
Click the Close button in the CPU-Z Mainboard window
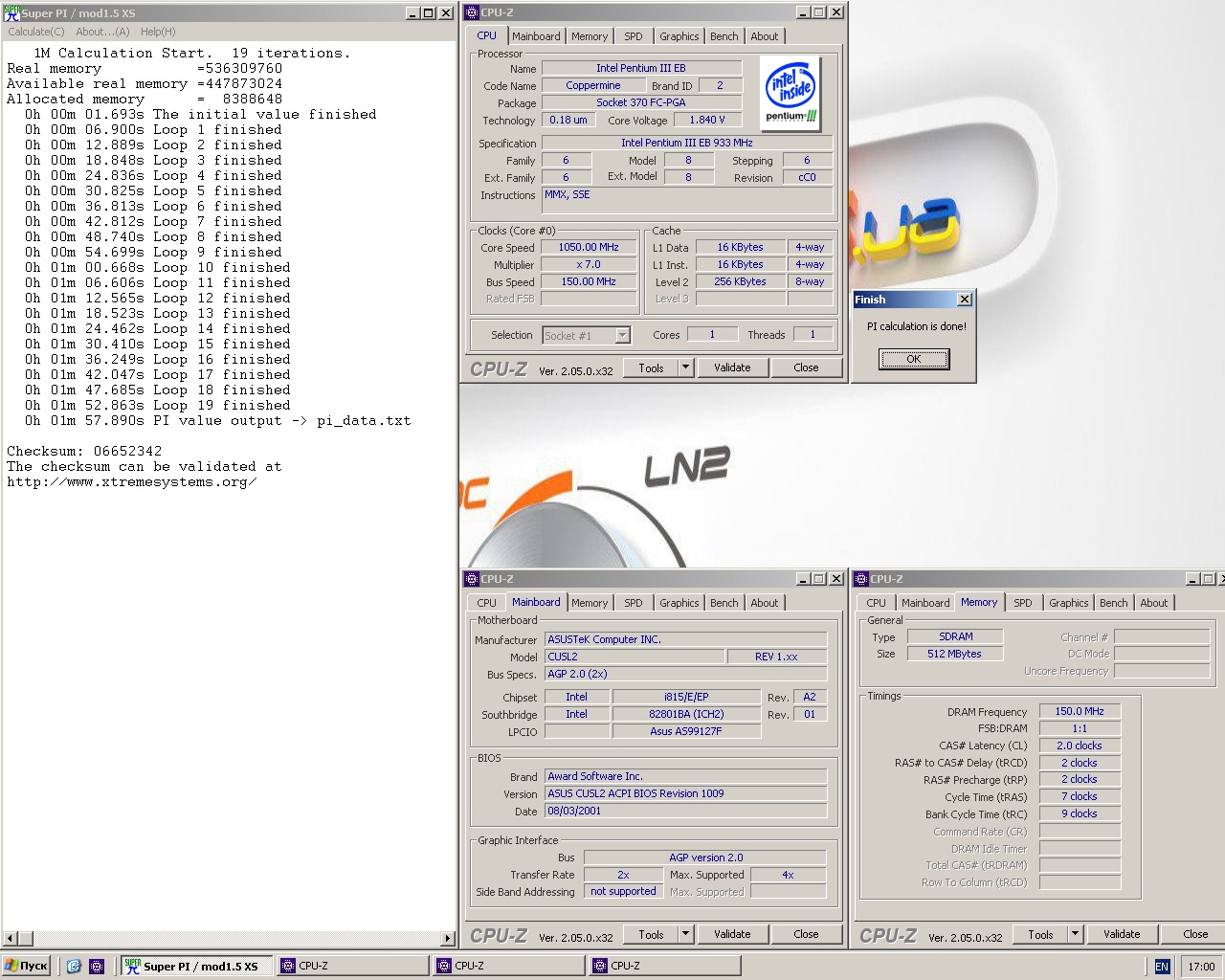coord(806,934)
